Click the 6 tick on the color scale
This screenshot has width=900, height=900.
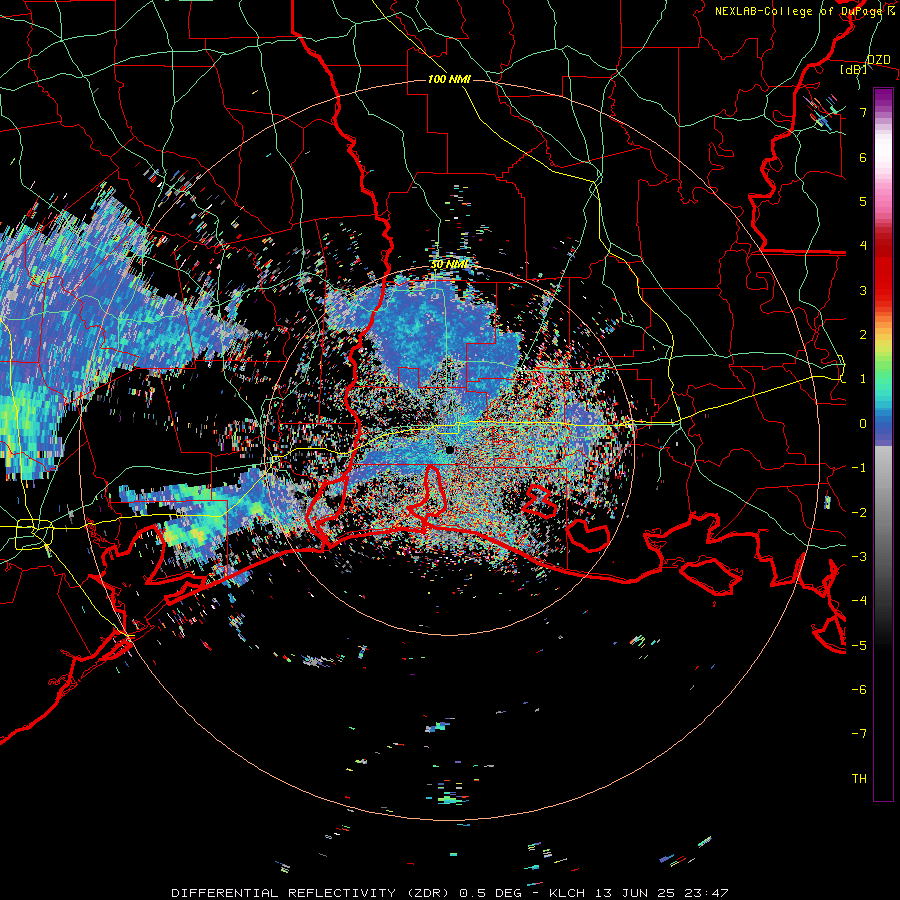[x=863, y=157]
